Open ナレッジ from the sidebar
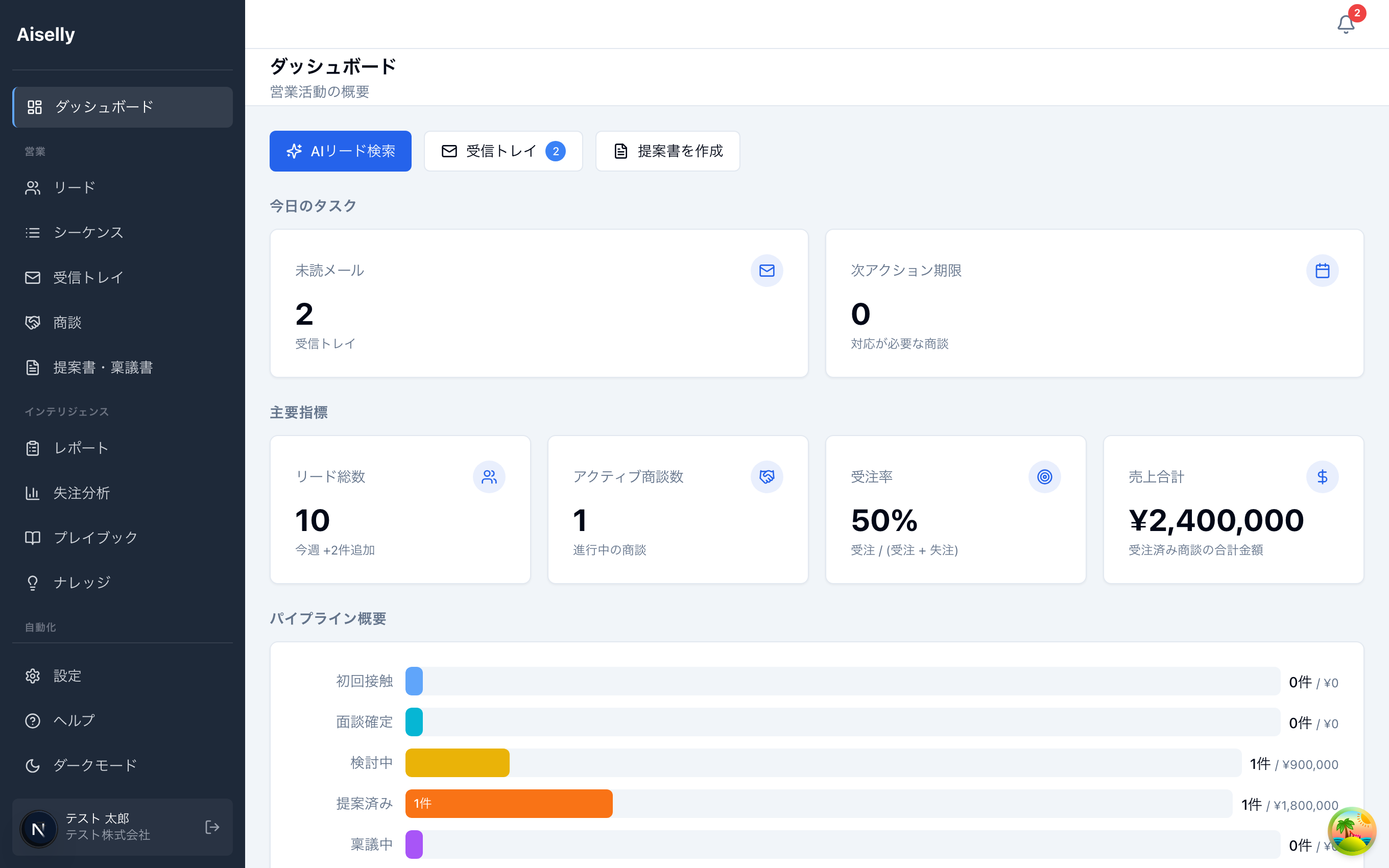The height and width of the screenshot is (868, 1389). coord(122,583)
